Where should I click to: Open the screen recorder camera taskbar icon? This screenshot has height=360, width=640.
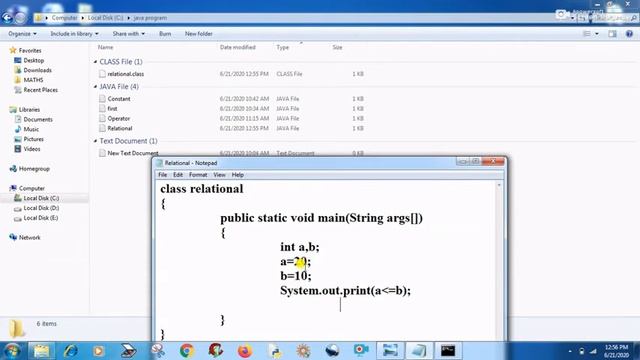coord(361,351)
